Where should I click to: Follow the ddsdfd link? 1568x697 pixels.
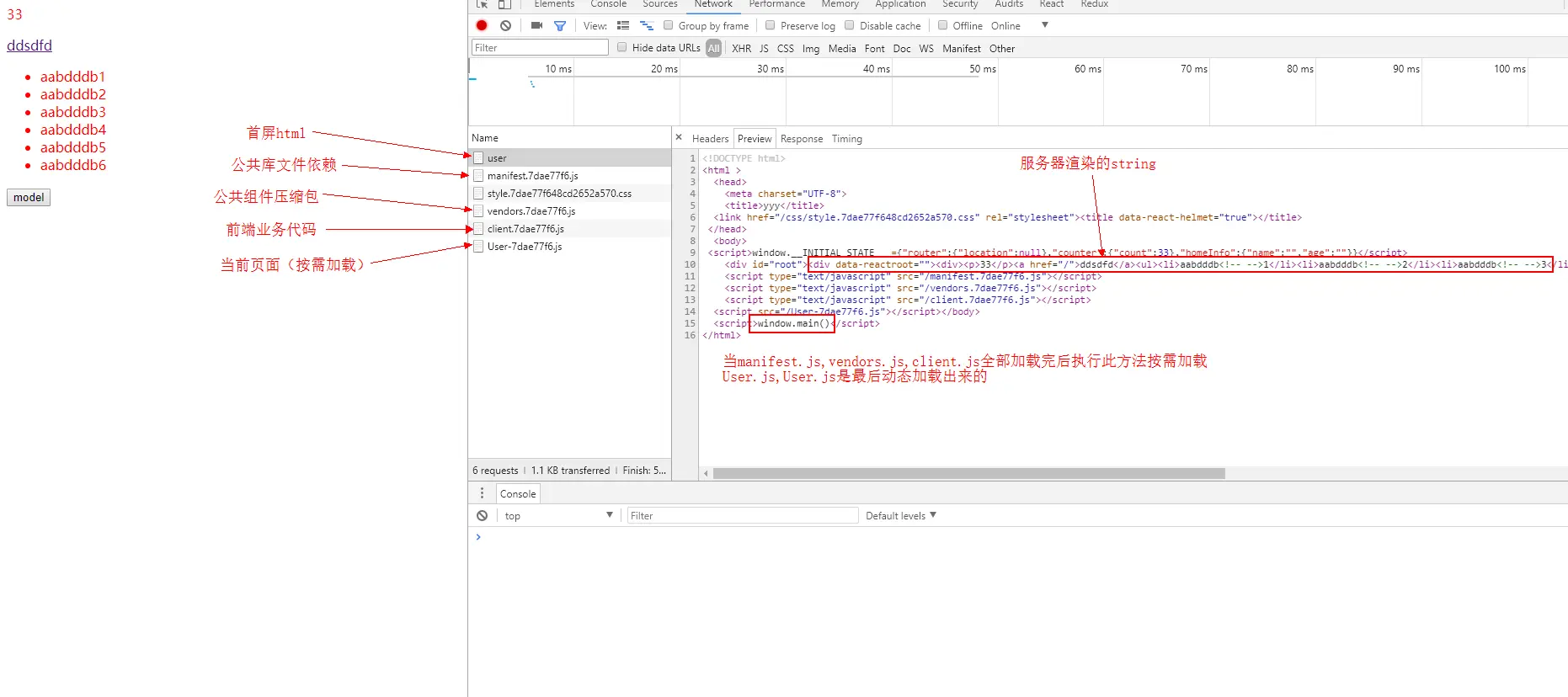click(x=29, y=45)
